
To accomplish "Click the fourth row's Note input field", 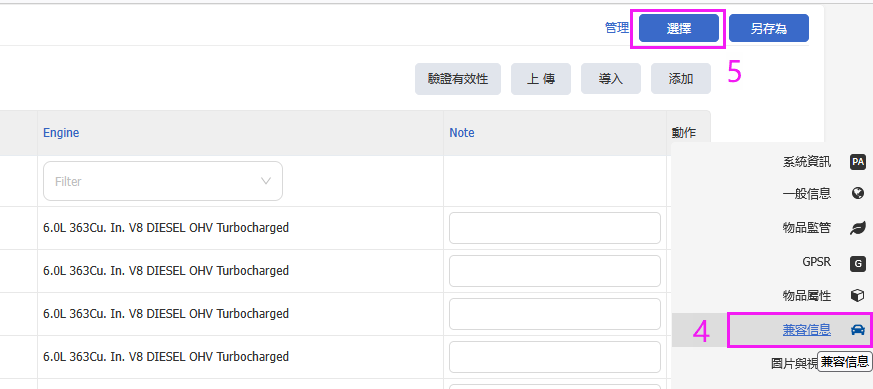I will tap(555, 357).
